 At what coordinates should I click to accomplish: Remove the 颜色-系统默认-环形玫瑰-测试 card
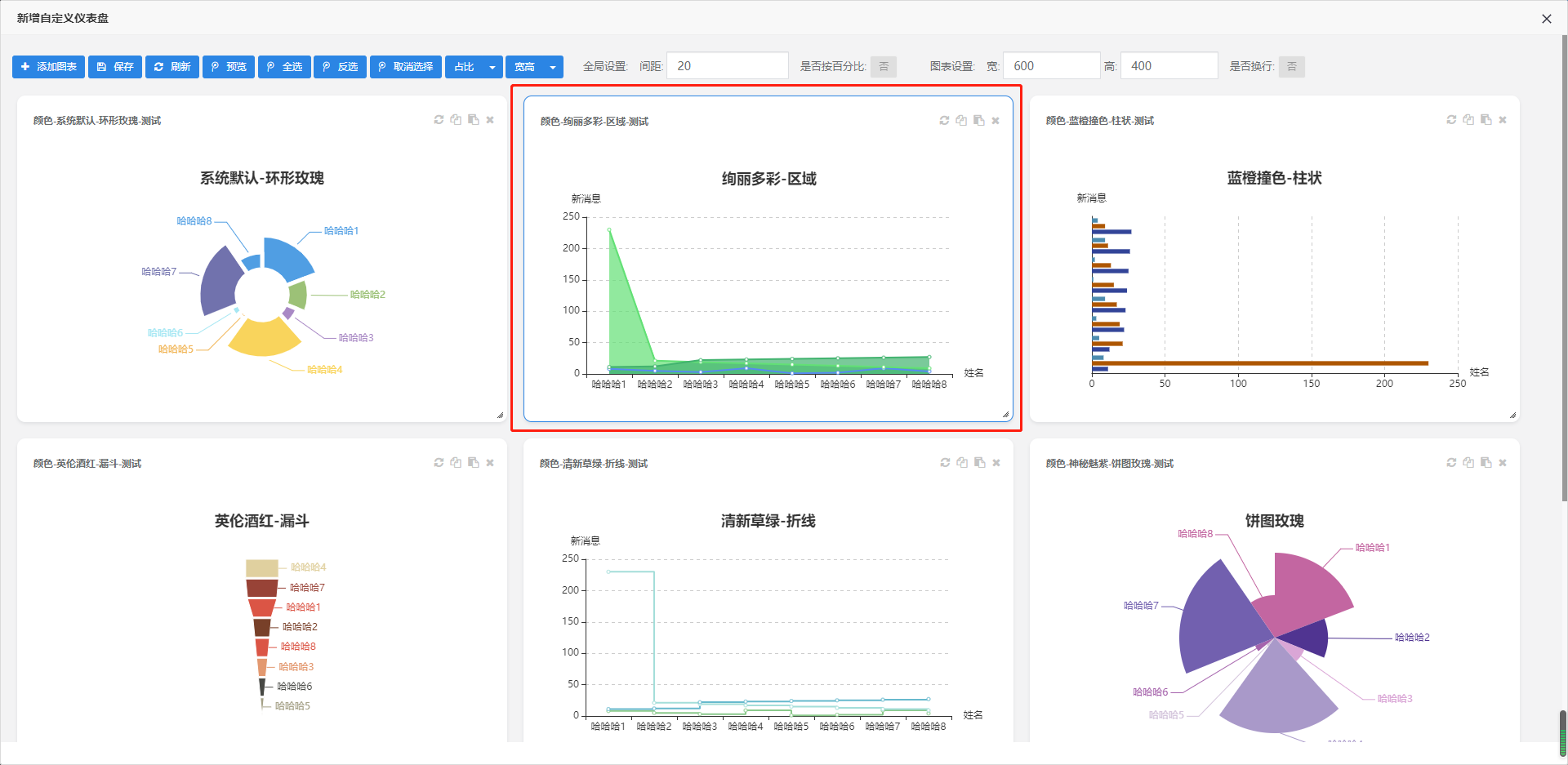(x=490, y=120)
